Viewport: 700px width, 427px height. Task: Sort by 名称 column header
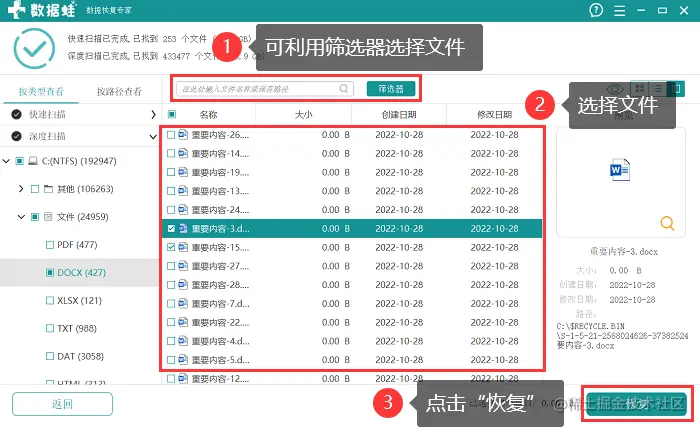pyautogui.click(x=208, y=115)
